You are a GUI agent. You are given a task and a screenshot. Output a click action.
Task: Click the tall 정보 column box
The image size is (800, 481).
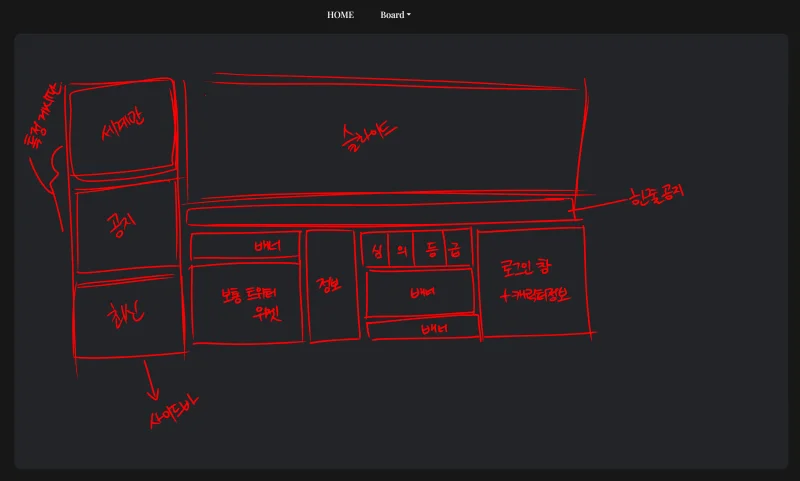pyautogui.click(x=333, y=286)
